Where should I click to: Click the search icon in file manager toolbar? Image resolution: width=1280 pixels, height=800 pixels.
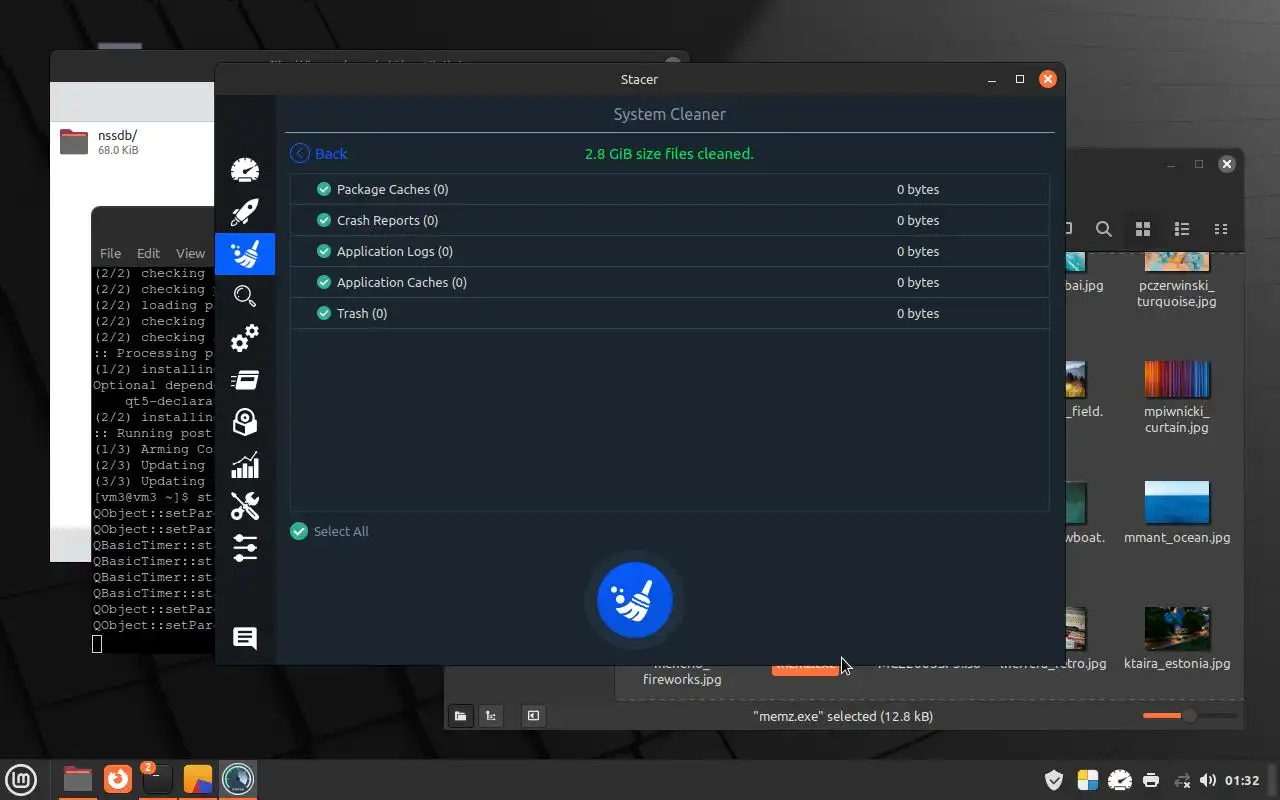(x=1104, y=229)
